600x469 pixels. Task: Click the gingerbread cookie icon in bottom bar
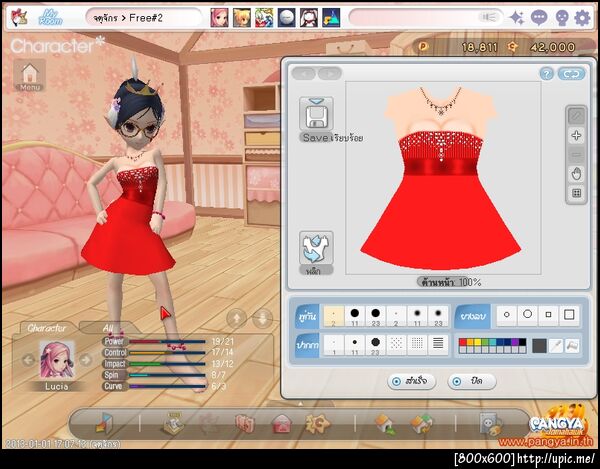click(x=317, y=423)
